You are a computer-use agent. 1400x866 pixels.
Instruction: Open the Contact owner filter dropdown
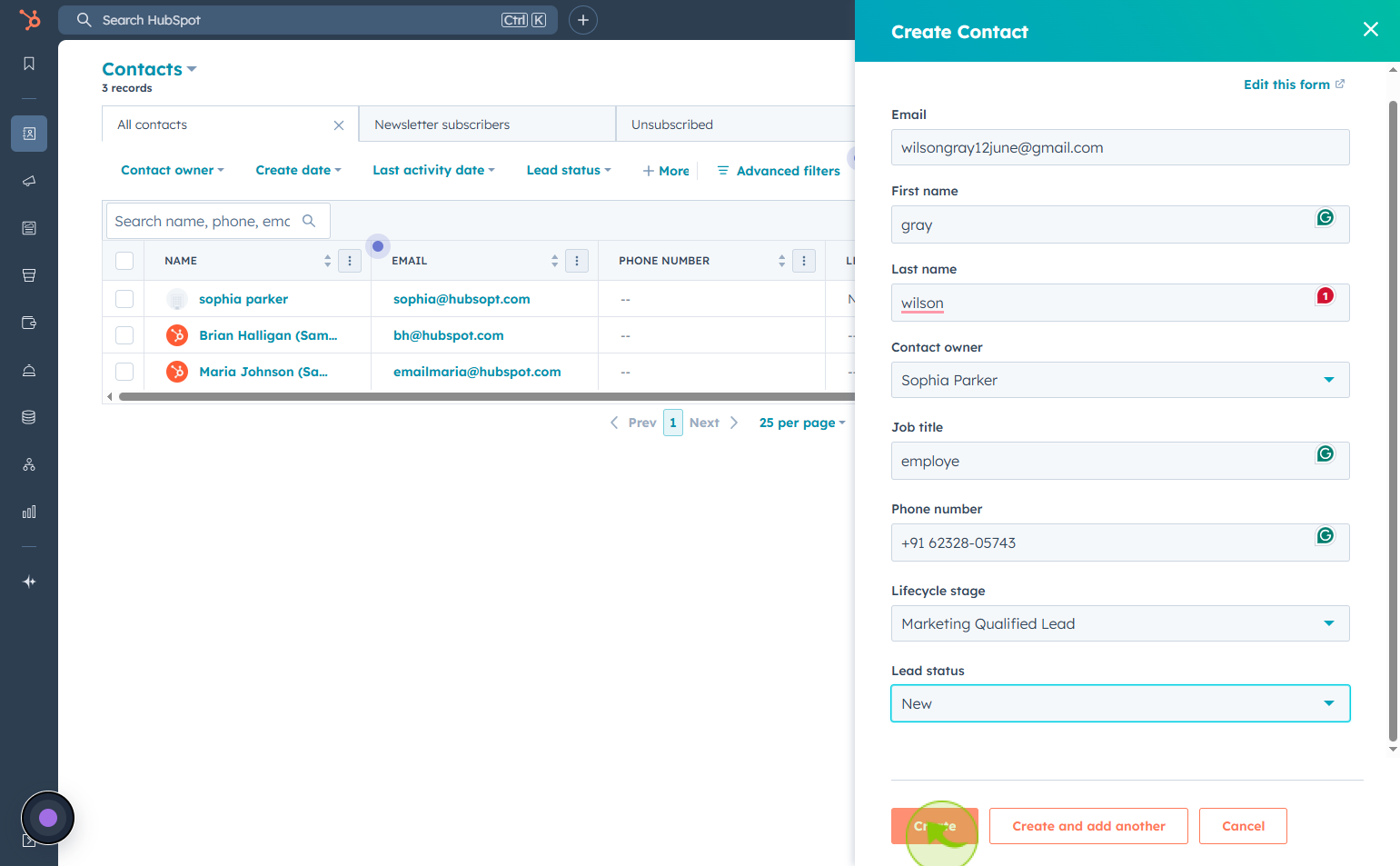click(173, 170)
